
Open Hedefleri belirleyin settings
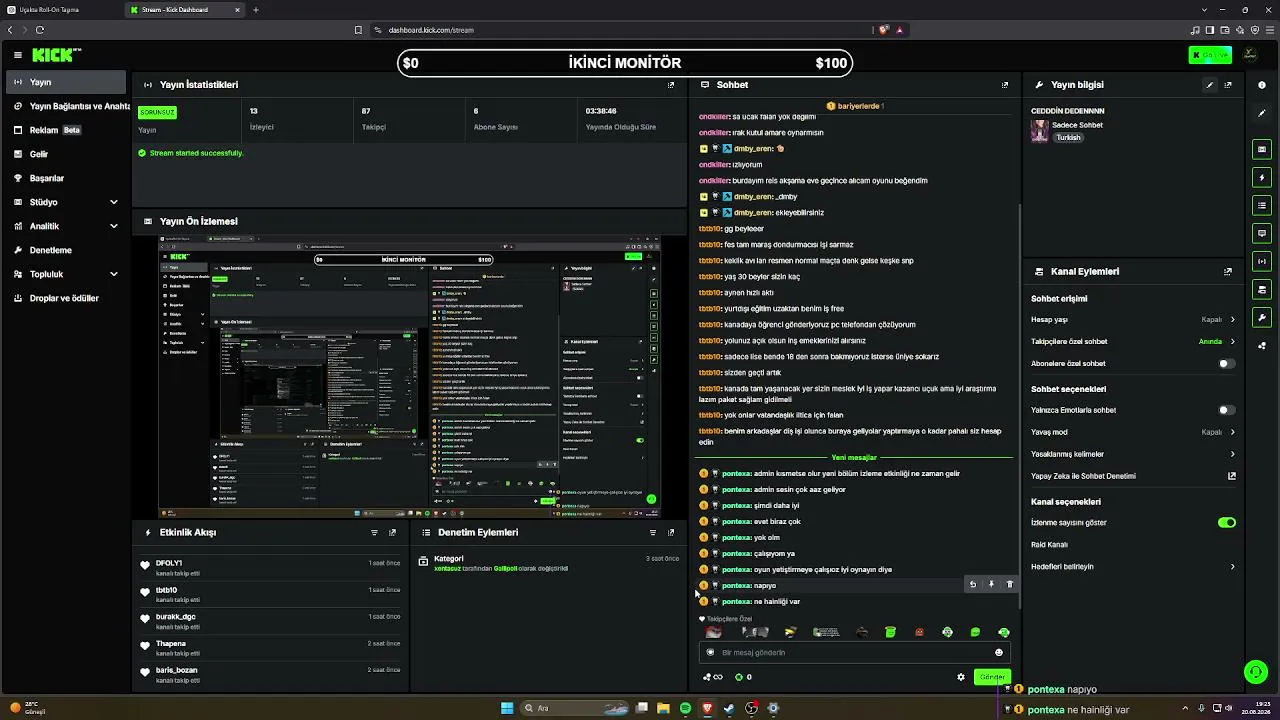tap(1133, 566)
